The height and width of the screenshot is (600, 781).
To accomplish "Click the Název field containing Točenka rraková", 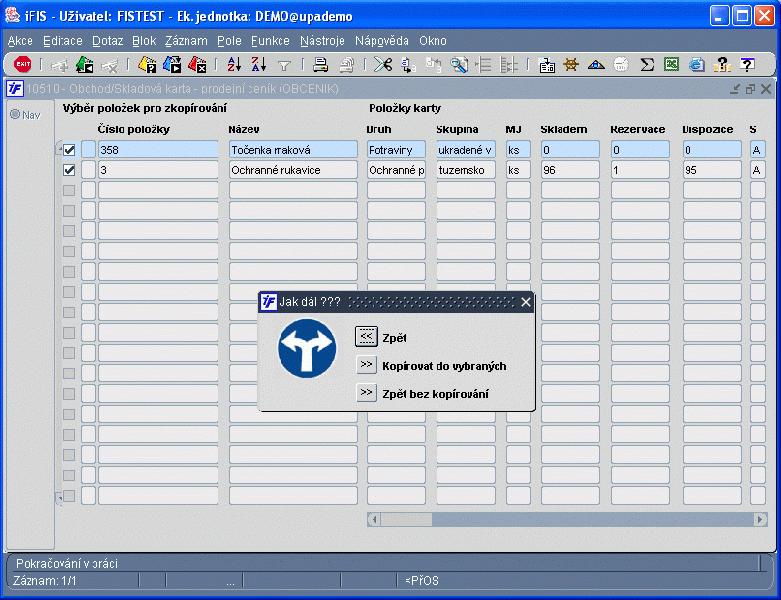I will coord(292,149).
